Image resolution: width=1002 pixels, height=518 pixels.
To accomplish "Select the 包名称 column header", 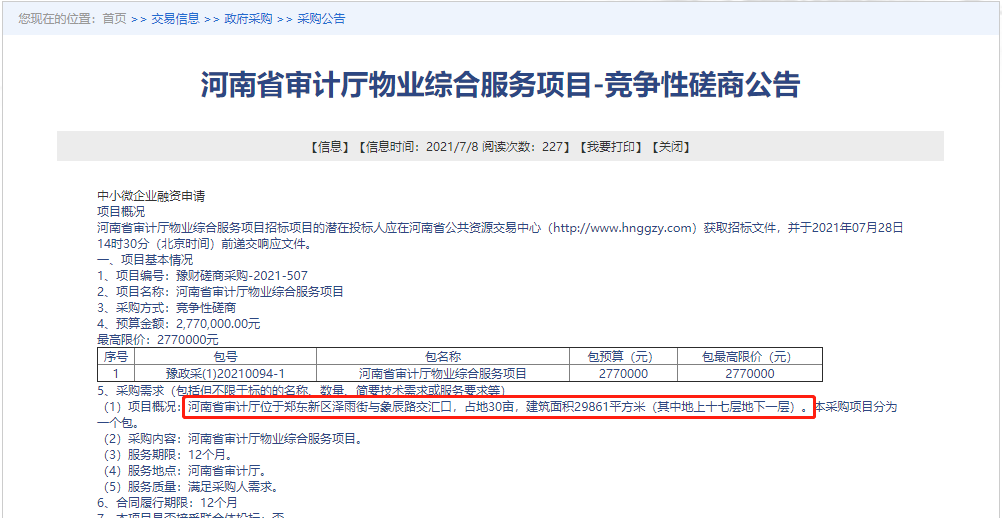I will click(x=442, y=357).
